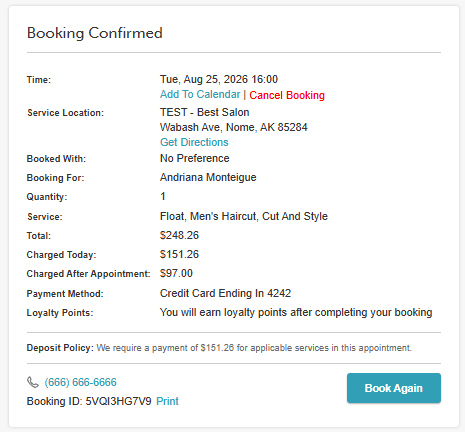Print the booking confirmation
This screenshot has height=432, width=465.
[167, 401]
